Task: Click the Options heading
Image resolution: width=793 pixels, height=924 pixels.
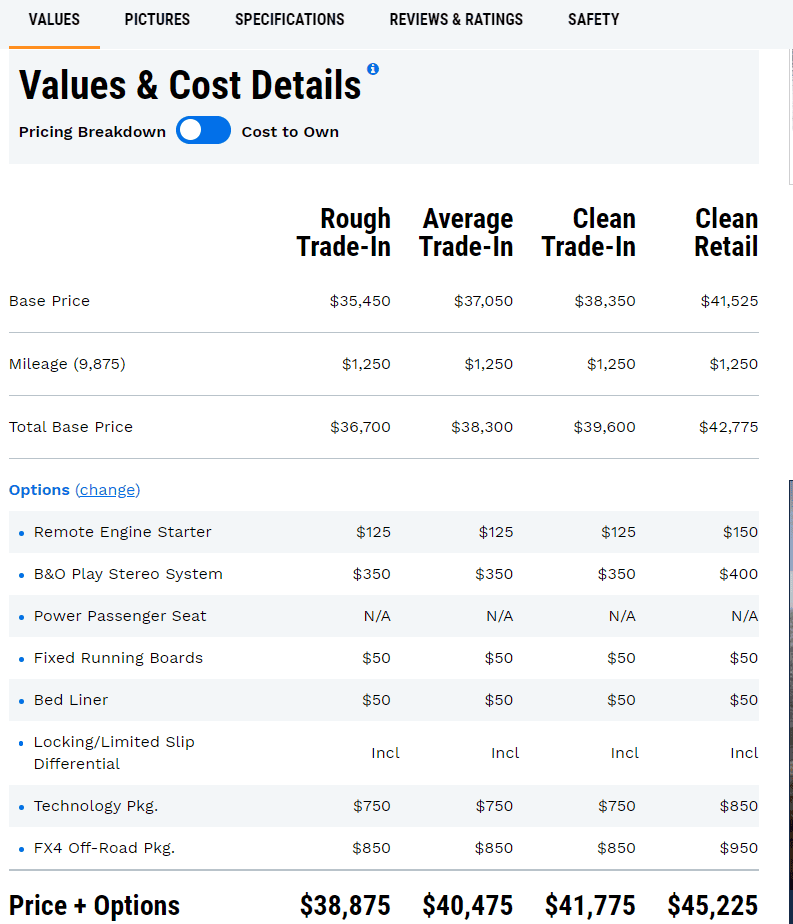Action: [39, 490]
